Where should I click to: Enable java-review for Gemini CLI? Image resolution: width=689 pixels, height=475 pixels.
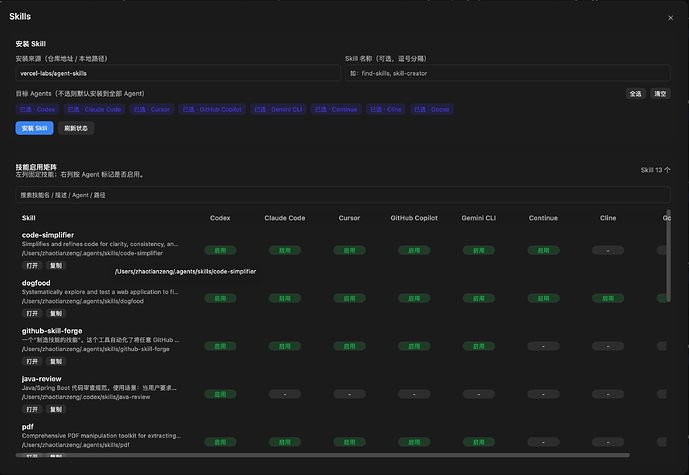click(479, 394)
